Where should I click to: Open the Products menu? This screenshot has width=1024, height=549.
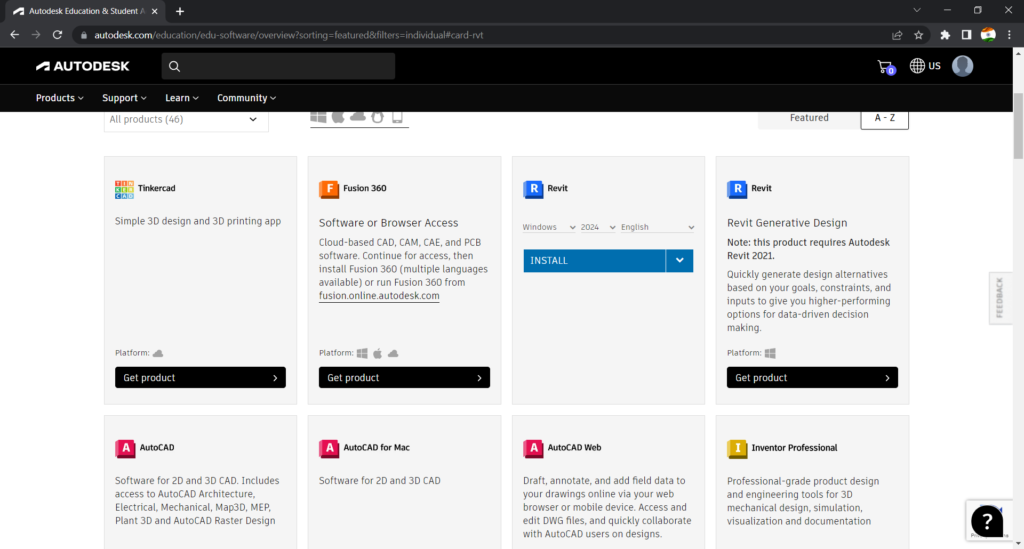tap(59, 98)
